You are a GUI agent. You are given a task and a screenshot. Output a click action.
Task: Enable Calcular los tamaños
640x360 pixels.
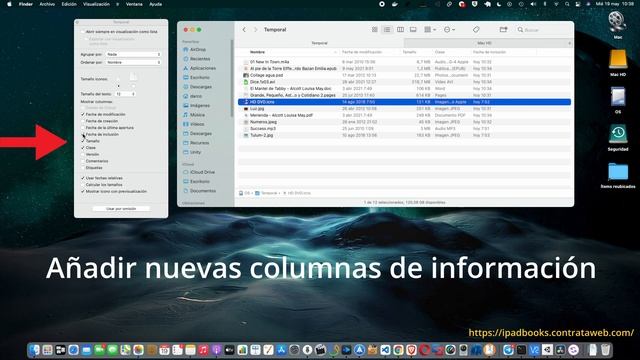(83, 184)
